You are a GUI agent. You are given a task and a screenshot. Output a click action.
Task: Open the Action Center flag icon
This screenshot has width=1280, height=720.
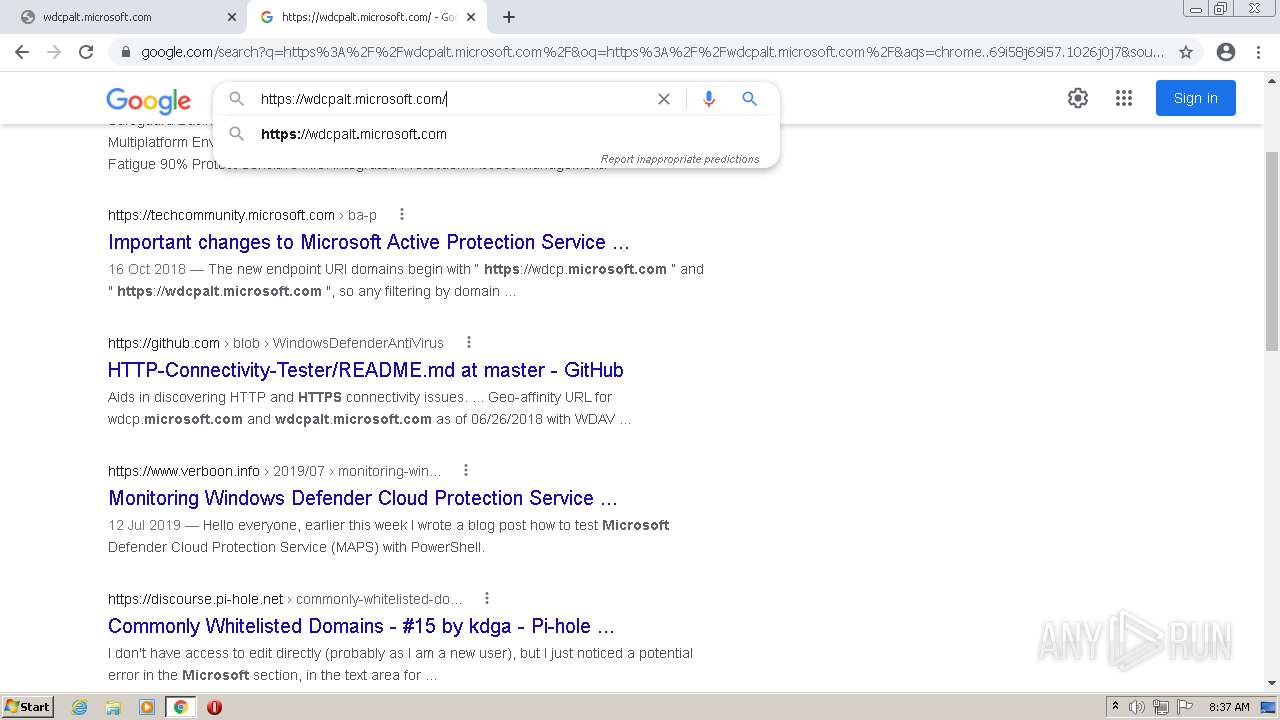(1185, 707)
